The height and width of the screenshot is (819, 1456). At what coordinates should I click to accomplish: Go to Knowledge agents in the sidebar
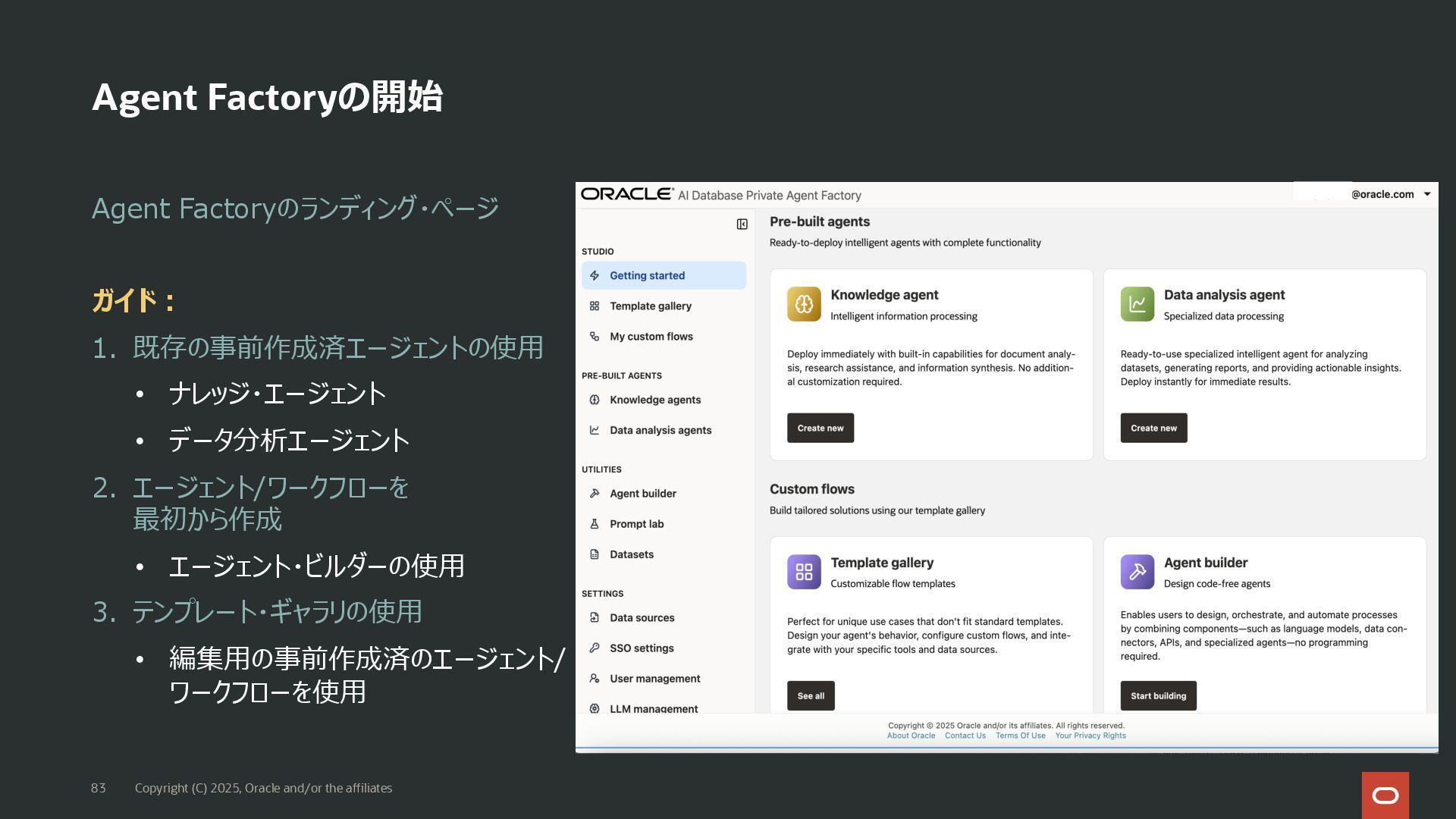pyautogui.click(x=654, y=400)
